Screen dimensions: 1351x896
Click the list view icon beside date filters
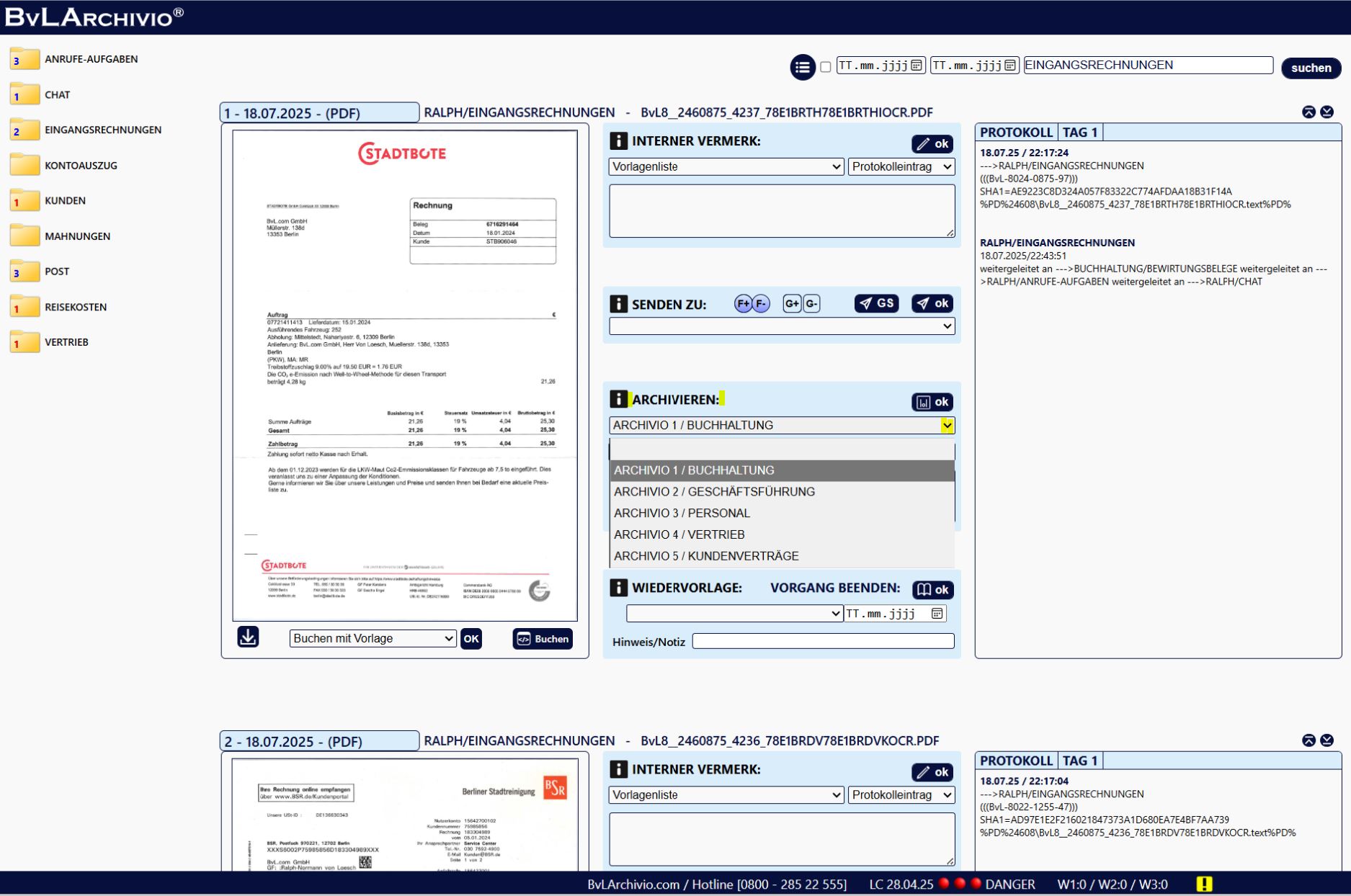coord(802,67)
